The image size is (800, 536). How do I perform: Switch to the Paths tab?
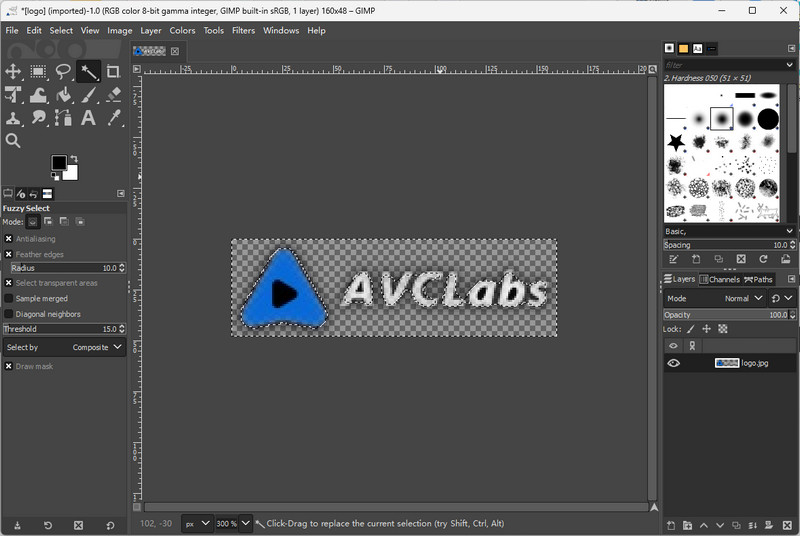pyautogui.click(x=759, y=279)
